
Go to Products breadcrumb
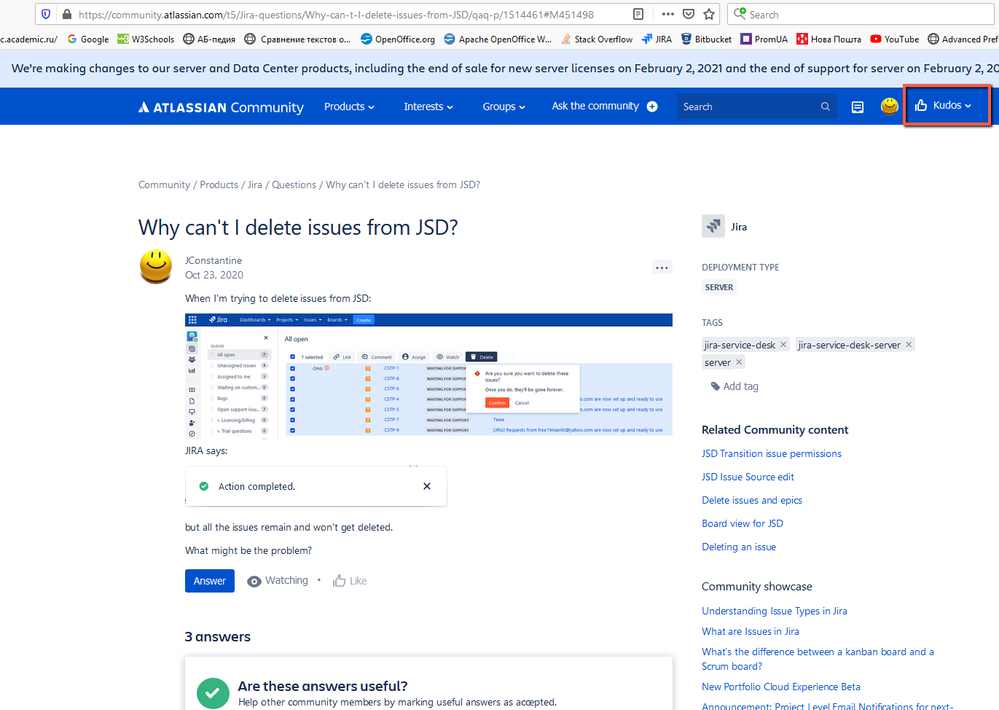[x=219, y=185]
